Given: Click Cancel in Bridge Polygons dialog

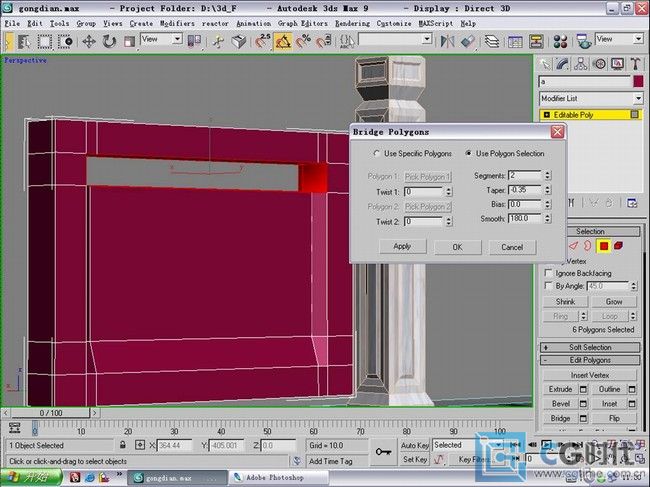Looking at the screenshot, I should [x=512, y=247].
